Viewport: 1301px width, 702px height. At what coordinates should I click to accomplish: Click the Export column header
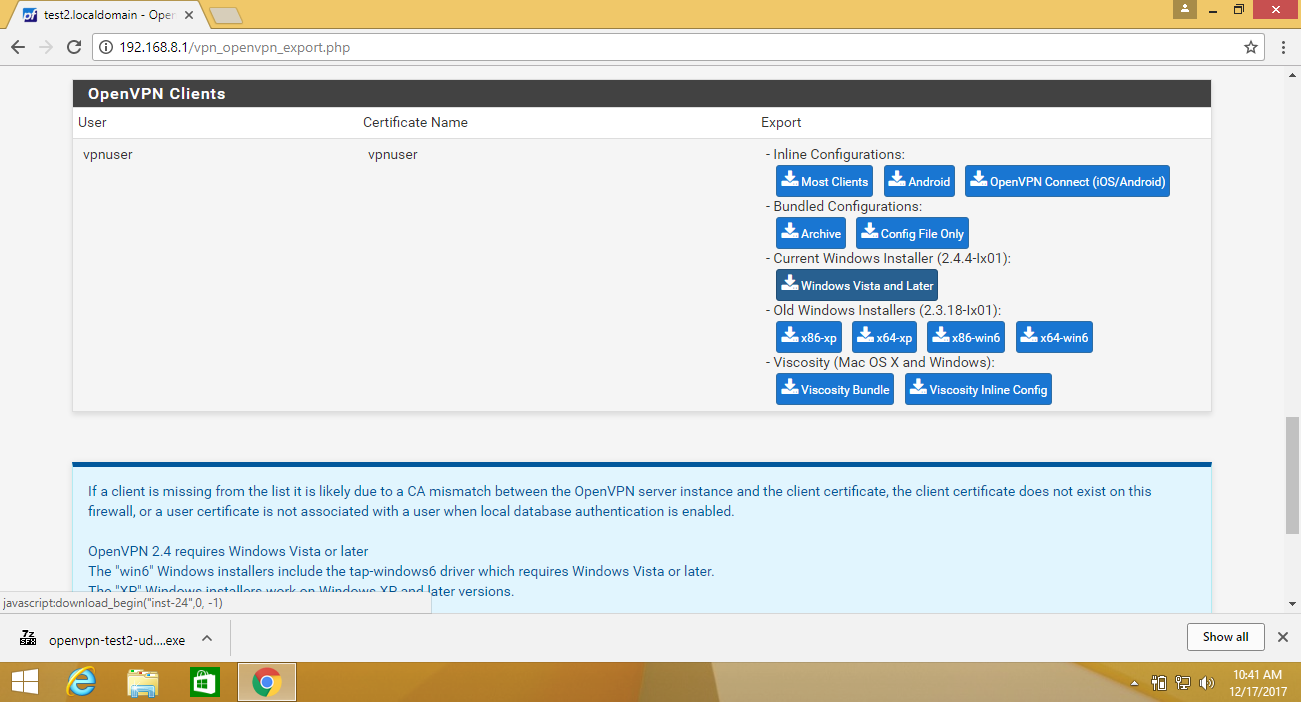pyautogui.click(x=781, y=122)
